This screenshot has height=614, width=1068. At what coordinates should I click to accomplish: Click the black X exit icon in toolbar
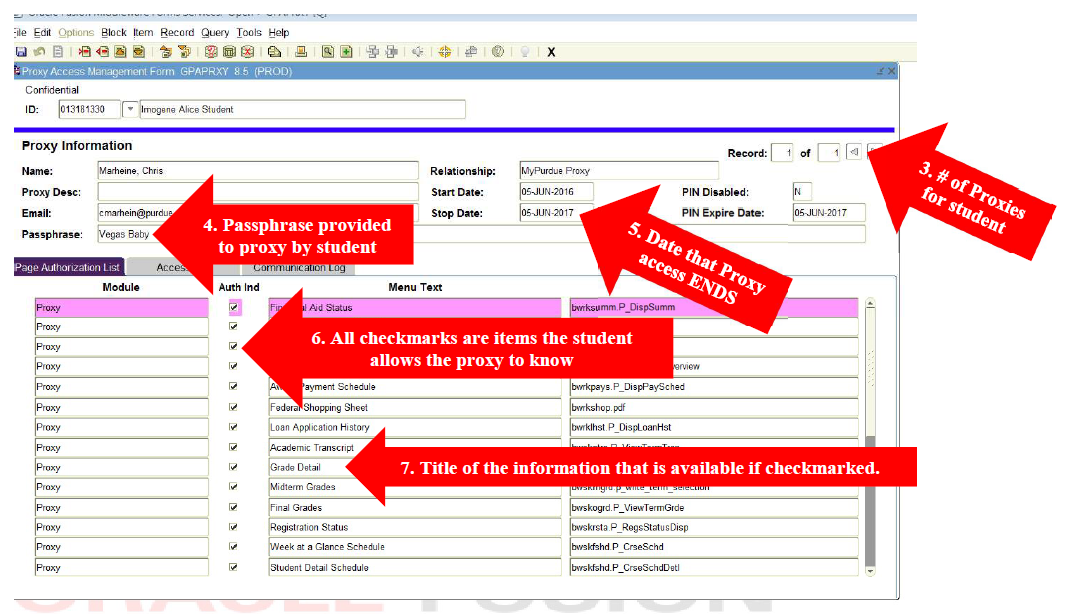(551, 52)
